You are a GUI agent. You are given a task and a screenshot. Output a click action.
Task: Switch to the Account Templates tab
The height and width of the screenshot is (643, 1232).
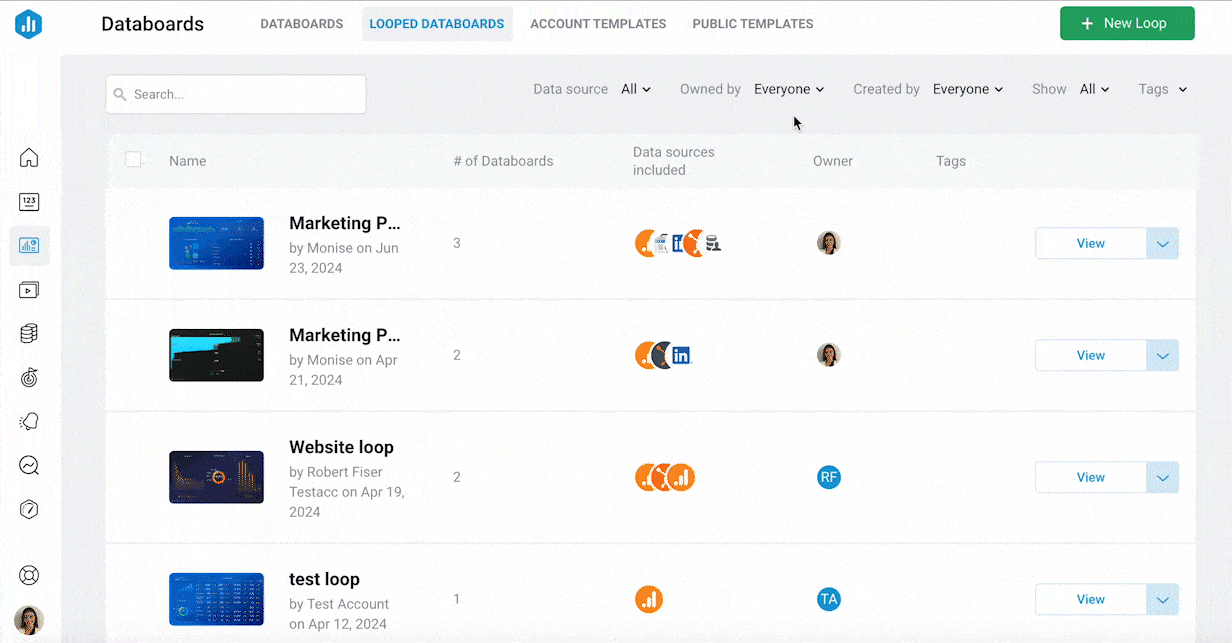pyautogui.click(x=598, y=24)
